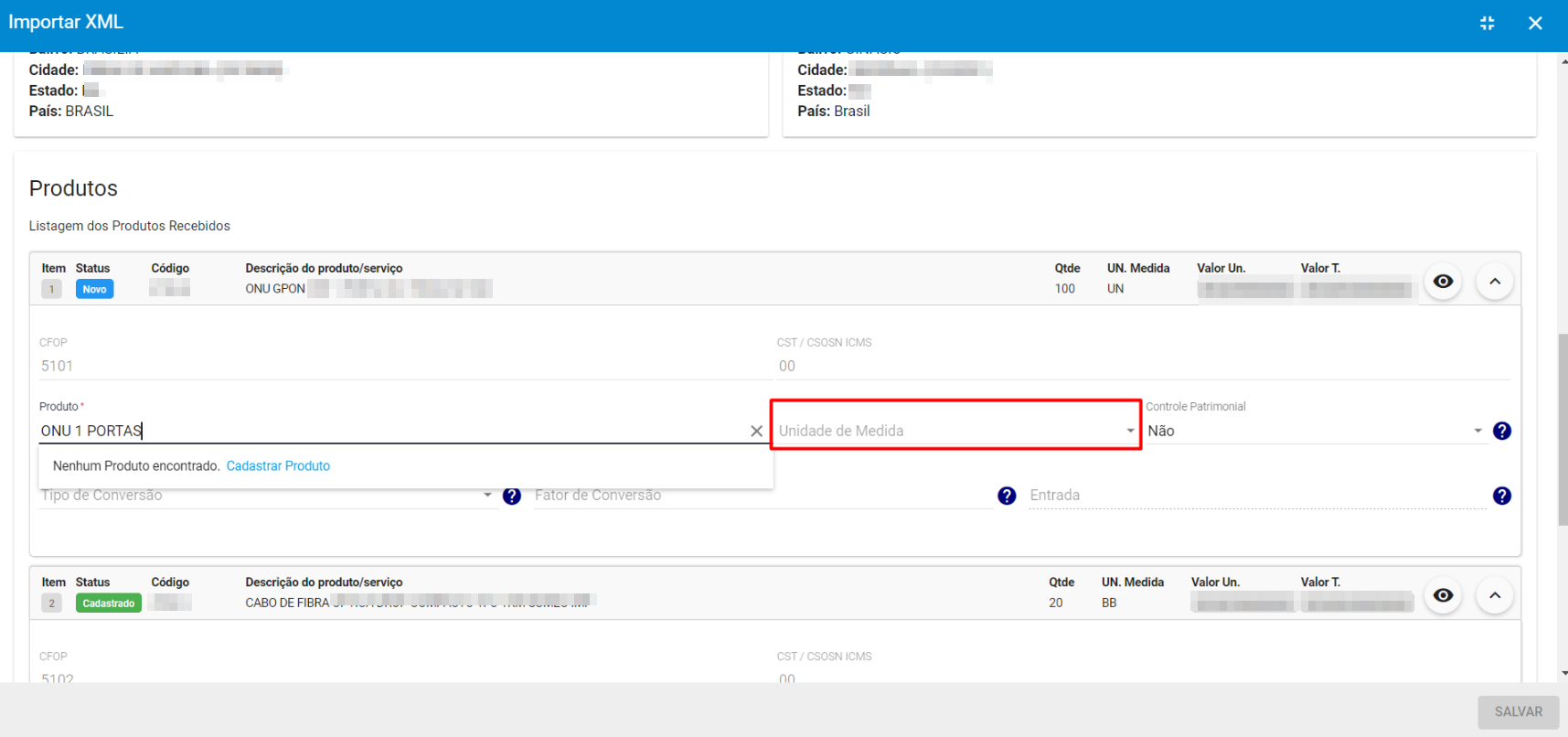Open the Unidade de Medida dropdown
1568x737 pixels.
tap(955, 431)
